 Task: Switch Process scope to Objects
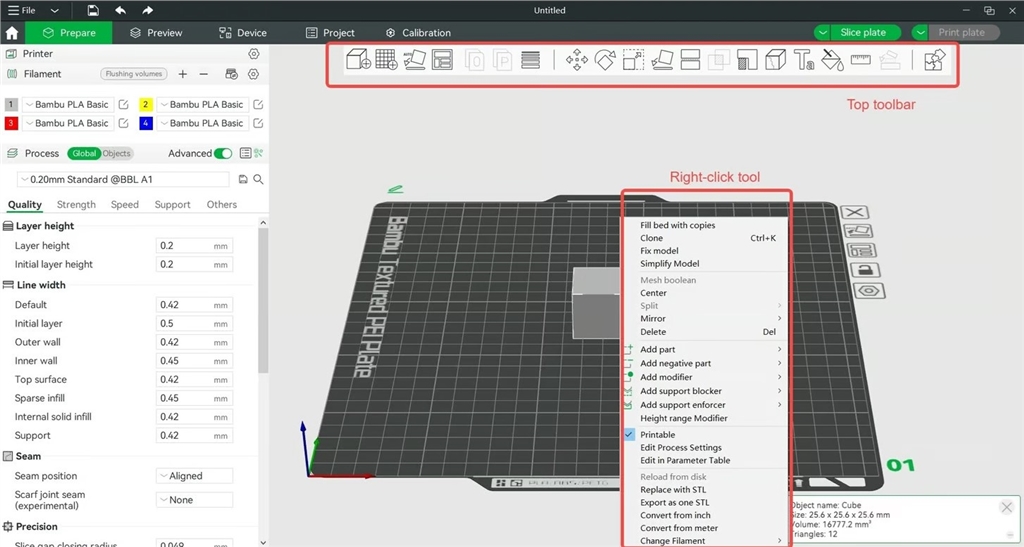coord(116,153)
